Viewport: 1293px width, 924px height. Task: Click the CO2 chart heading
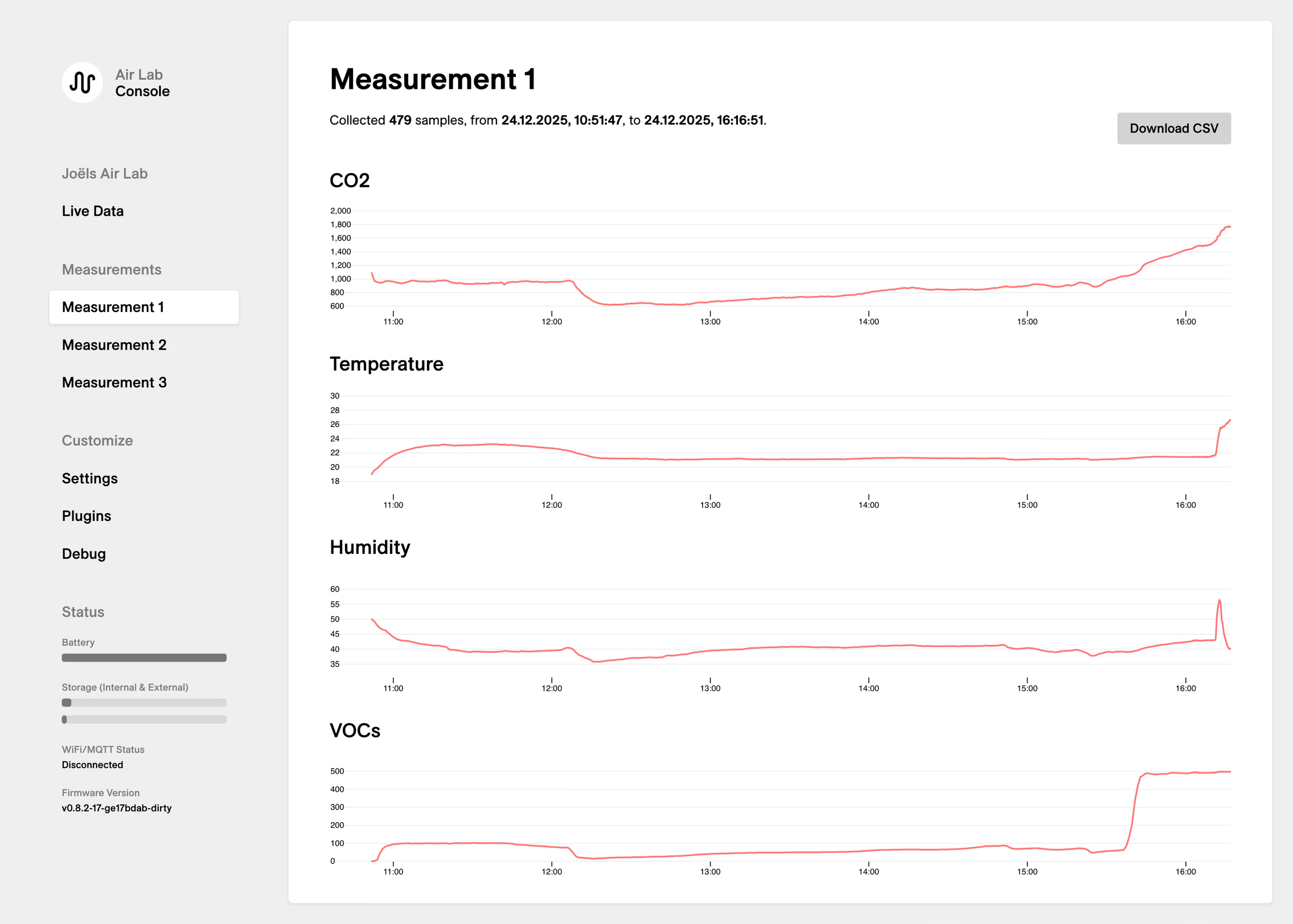pyautogui.click(x=350, y=180)
